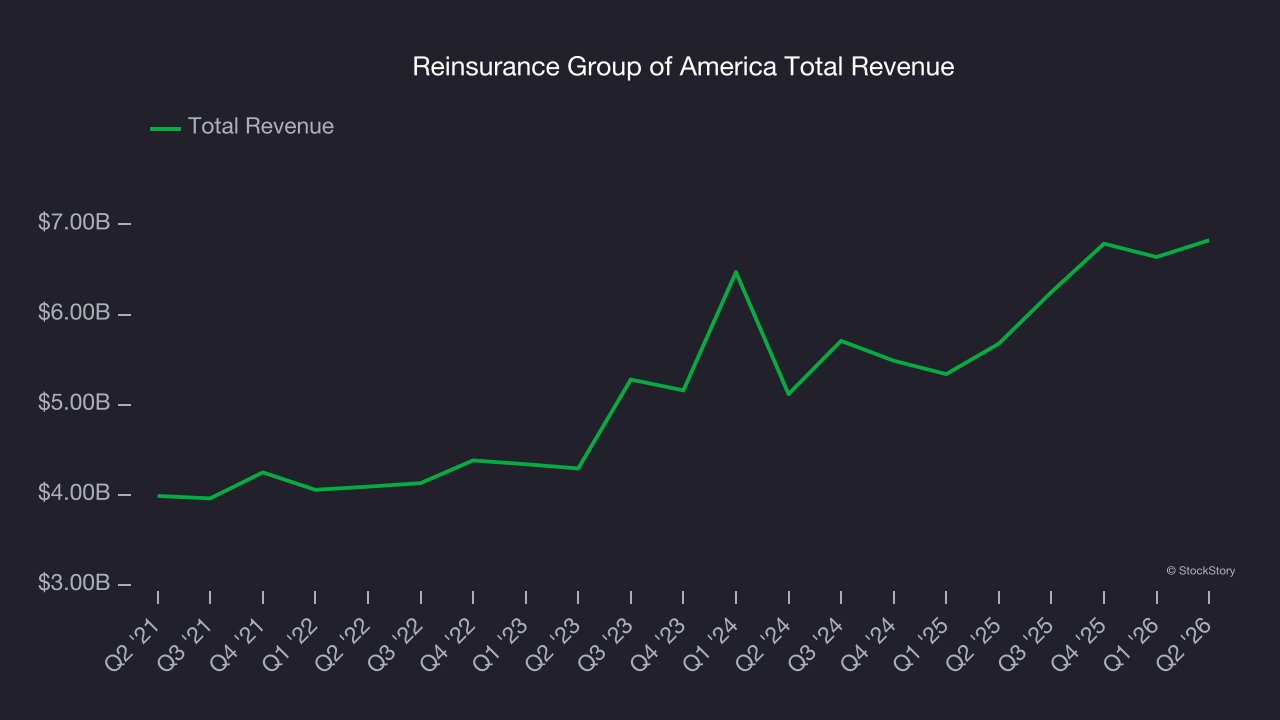
Task: Click the Q1 '22 x-axis label
Action: click(x=292, y=643)
